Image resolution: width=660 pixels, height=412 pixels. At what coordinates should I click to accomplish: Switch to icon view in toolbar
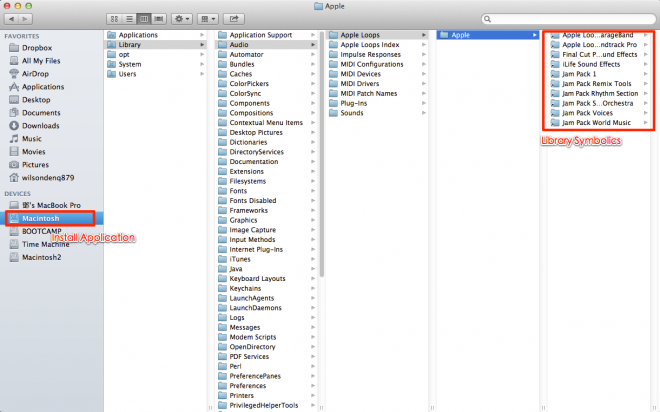pyautogui.click(x=114, y=18)
